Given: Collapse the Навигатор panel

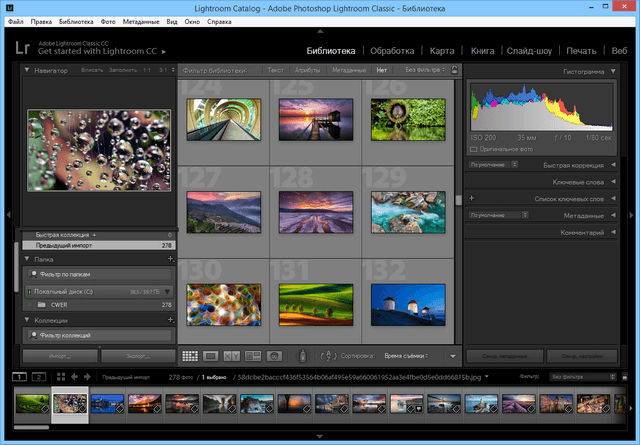Looking at the screenshot, I should [x=28, y=71].
